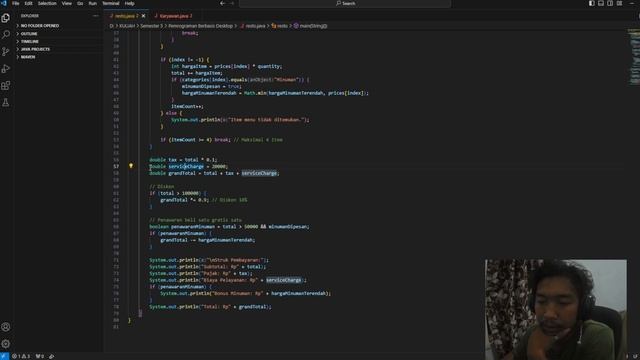Open errors and warnings count in status bar
This screenshot has height=360, width=640.
(x=21, y=356)
